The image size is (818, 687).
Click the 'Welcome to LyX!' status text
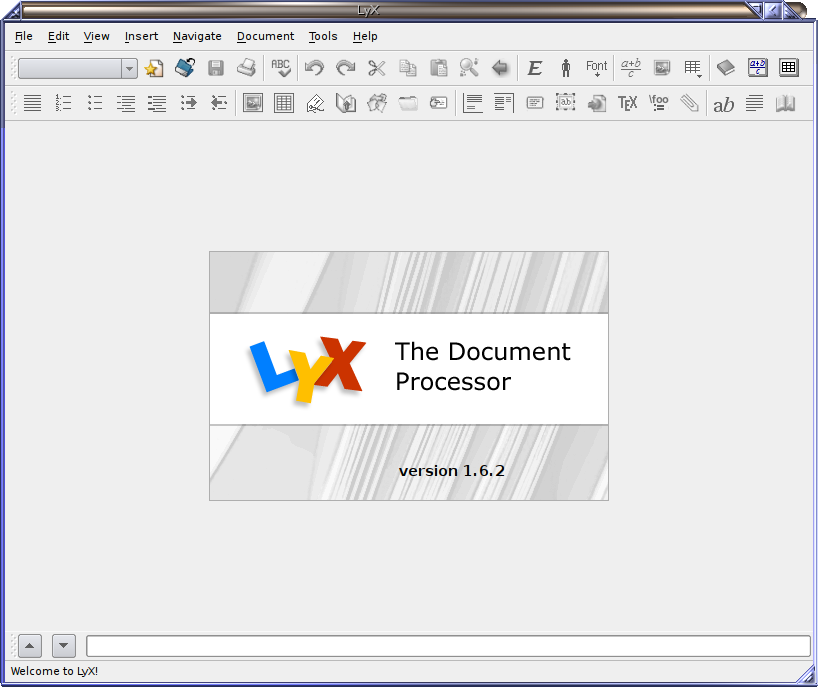point(54,671)
